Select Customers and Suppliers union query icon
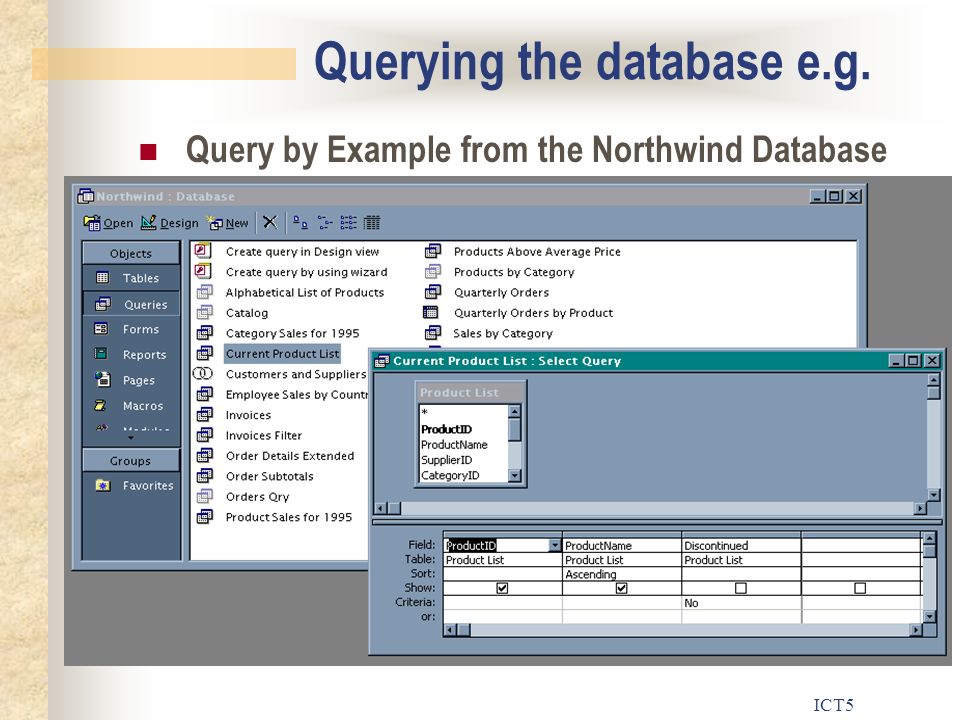960x720 pixels. (x=203, y=373)
